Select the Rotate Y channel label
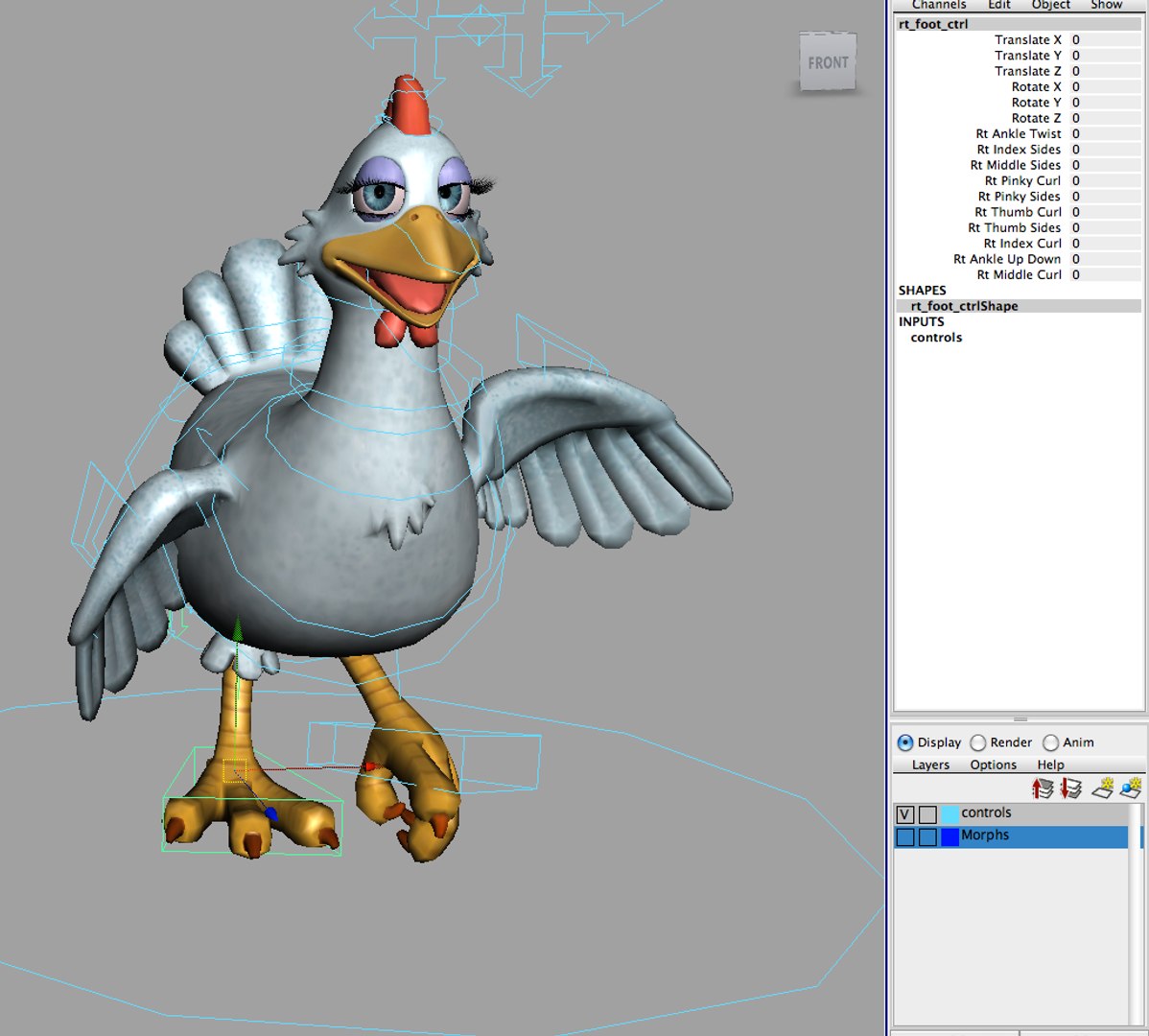This screenshot has height=1036, width=1149. 1036,103
